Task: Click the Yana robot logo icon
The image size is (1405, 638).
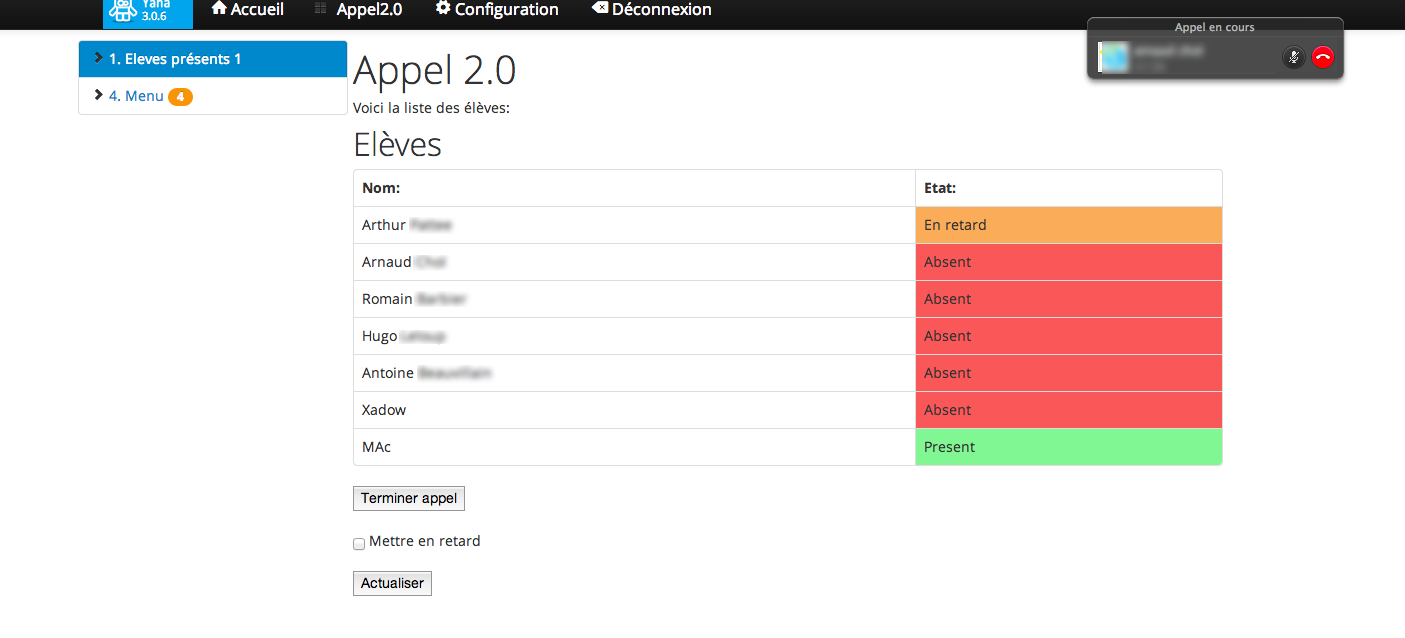Action: tap(123, 10)
